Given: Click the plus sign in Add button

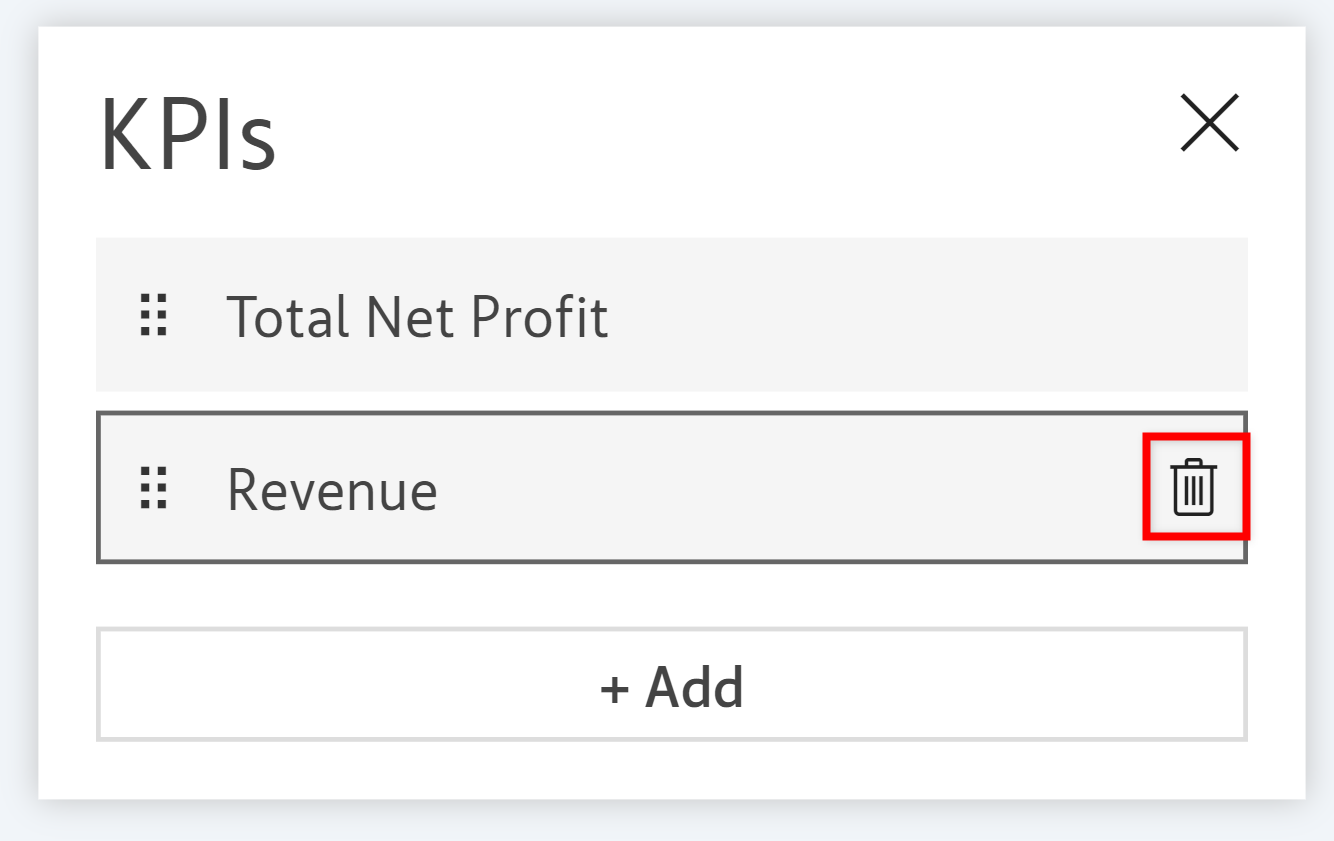Looking at the screenshot, I should click(x=613, y=688).
